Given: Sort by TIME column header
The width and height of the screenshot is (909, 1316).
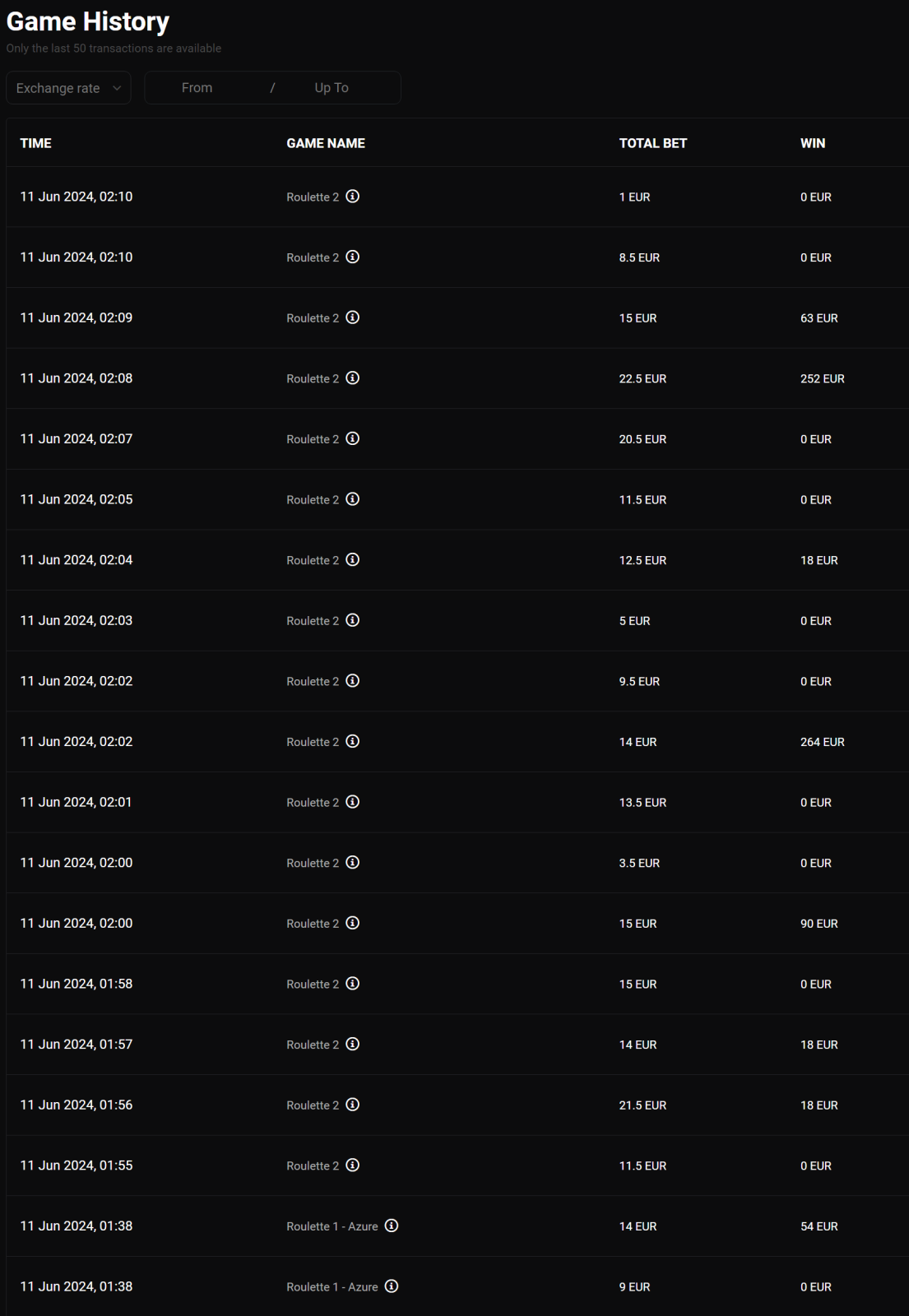Looking at the screenshot, I should pyautogui.click(x=35, y=143).
